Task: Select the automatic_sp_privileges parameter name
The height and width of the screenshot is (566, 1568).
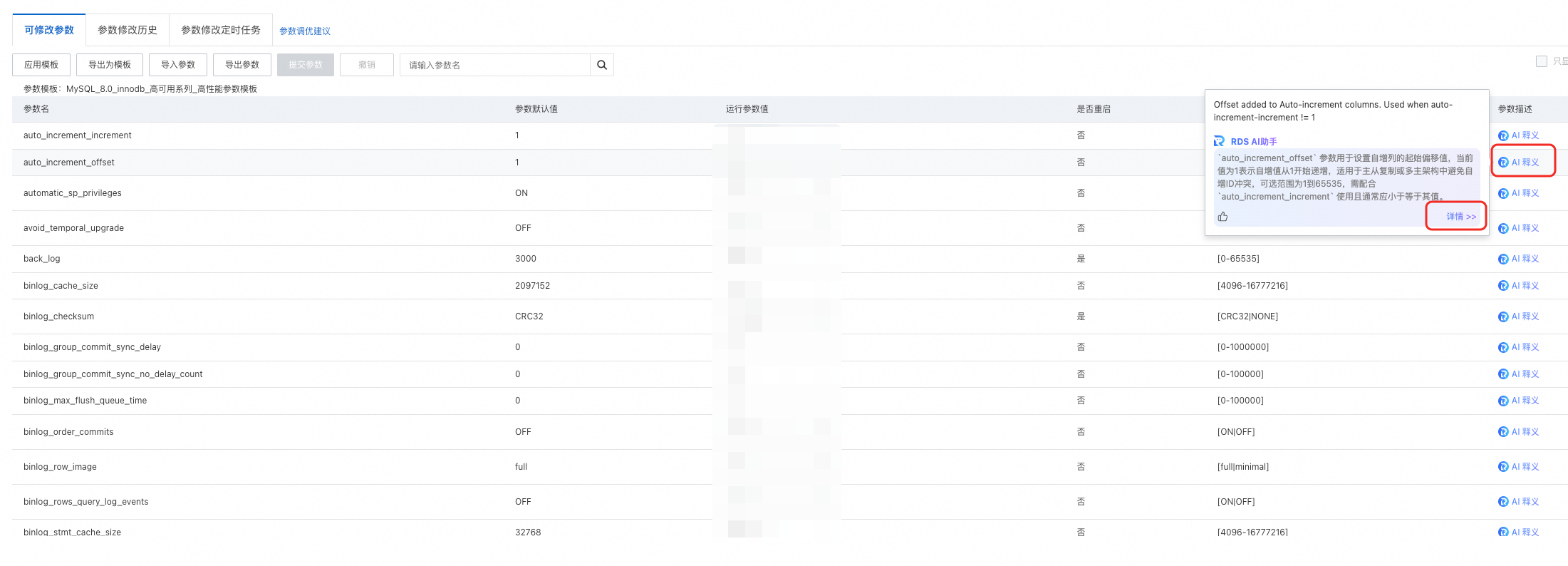Action: point(73,193)
